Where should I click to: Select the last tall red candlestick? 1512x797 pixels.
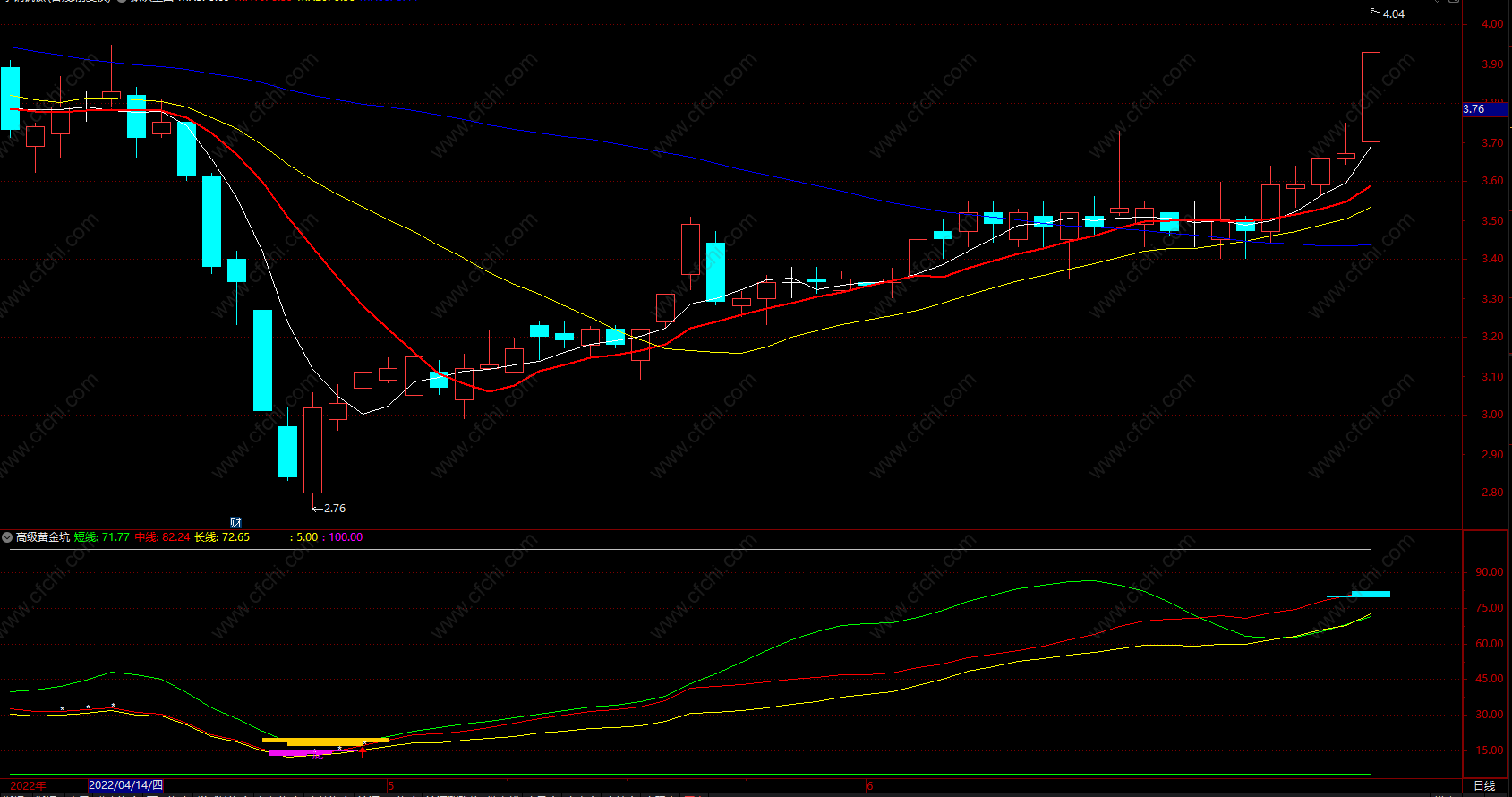(1371, 97)
